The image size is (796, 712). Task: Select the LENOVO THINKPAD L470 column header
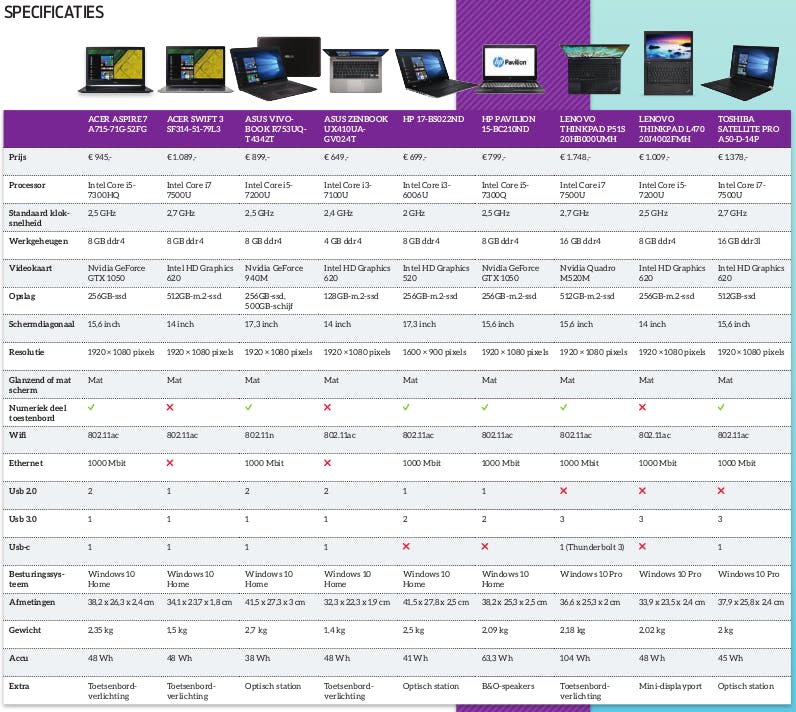tap(672, 129)
